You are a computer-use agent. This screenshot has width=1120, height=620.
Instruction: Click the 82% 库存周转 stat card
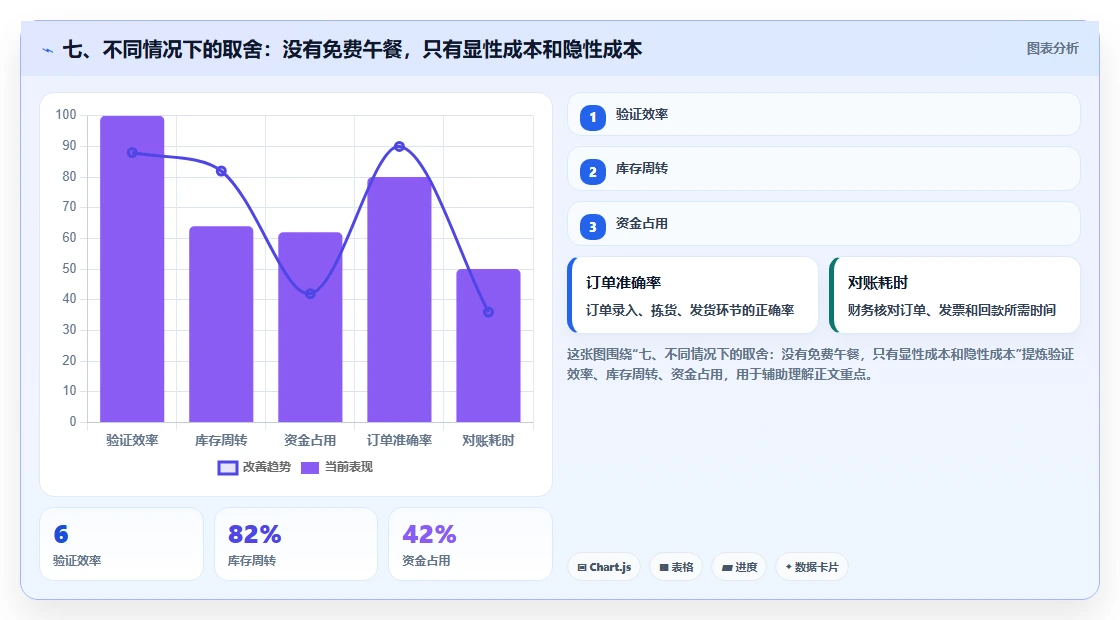click(296, 544)
